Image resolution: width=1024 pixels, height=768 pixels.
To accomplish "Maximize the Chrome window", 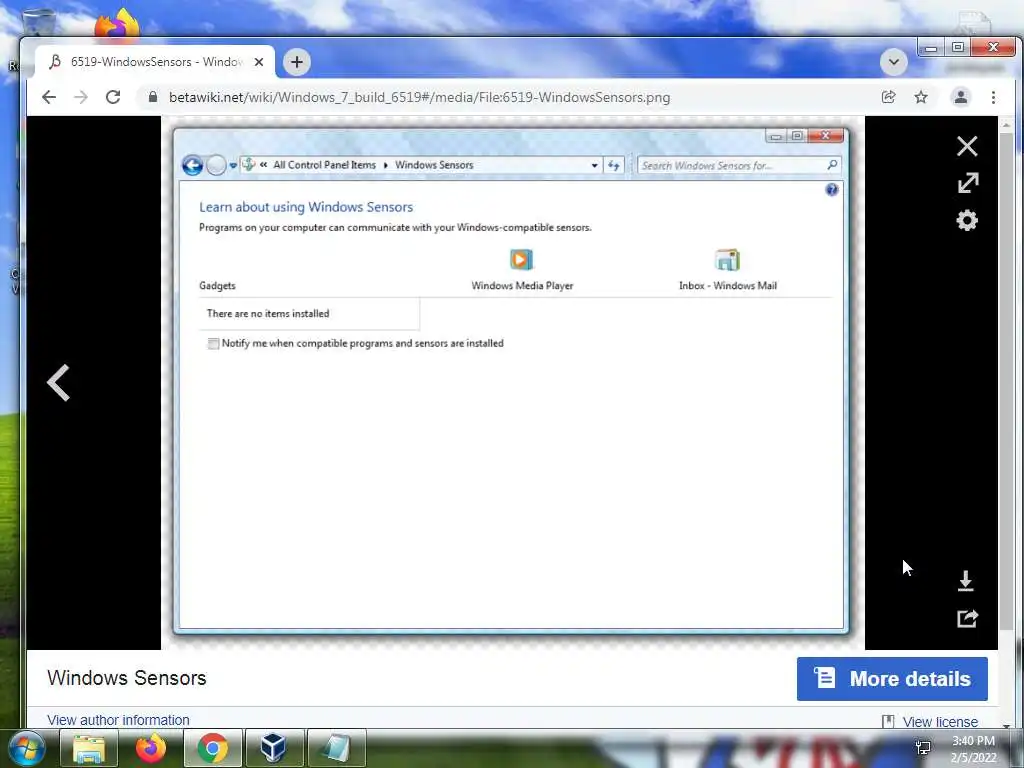I will pyautogui.click(x=958, y=48).
